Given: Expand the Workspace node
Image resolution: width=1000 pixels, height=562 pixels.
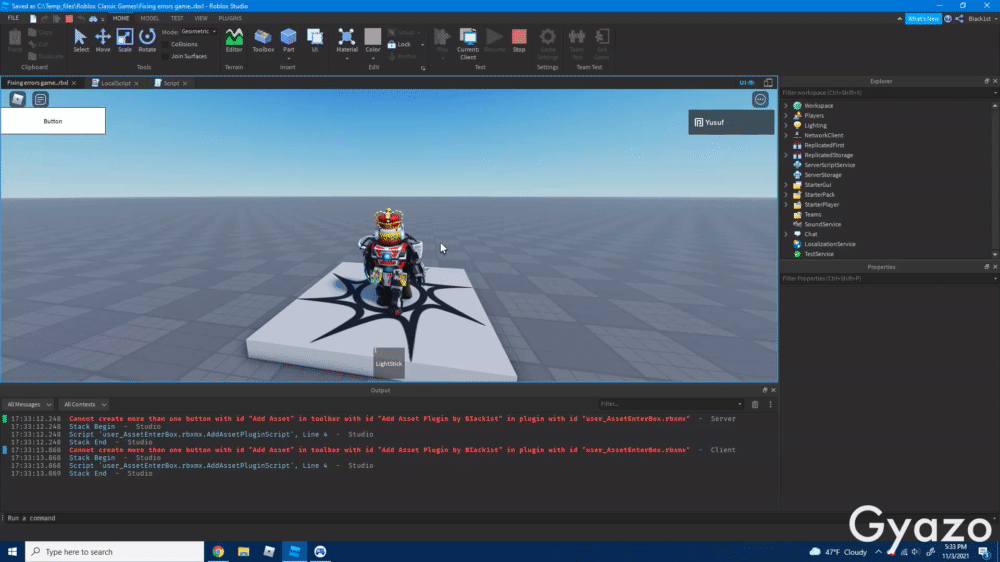Looking at the screenshot, I should tap(786, 106).
